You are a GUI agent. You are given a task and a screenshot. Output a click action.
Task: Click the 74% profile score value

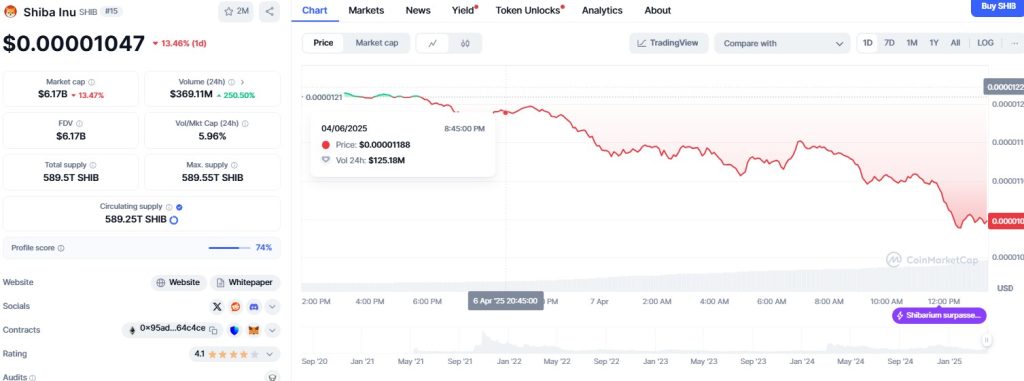264,248
